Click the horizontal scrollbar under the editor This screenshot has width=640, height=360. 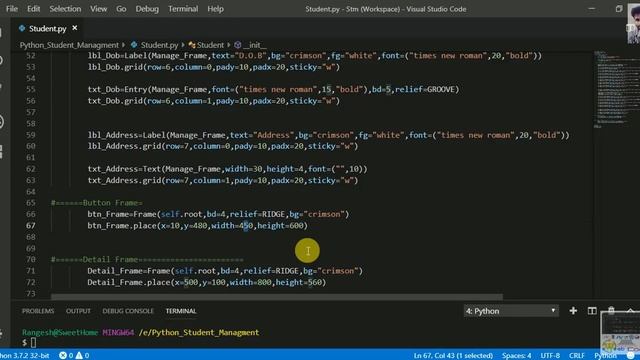coord(277,297)
